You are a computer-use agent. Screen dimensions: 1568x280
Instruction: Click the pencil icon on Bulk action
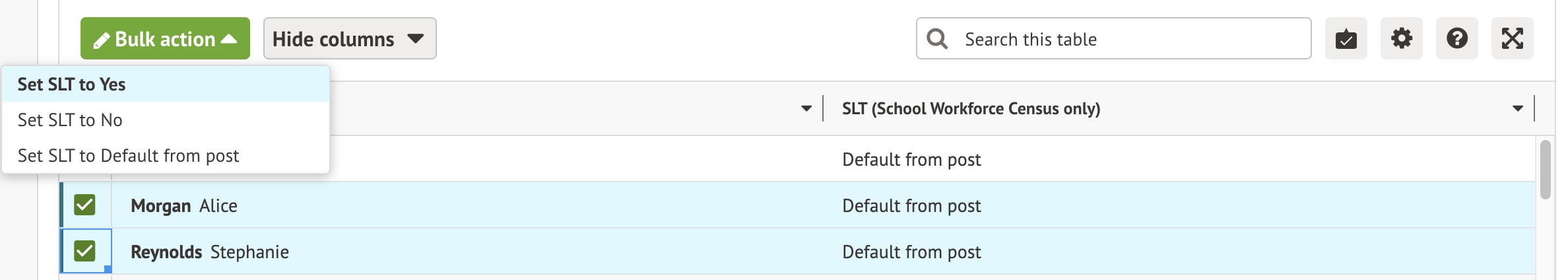click(x=101, y=41)
